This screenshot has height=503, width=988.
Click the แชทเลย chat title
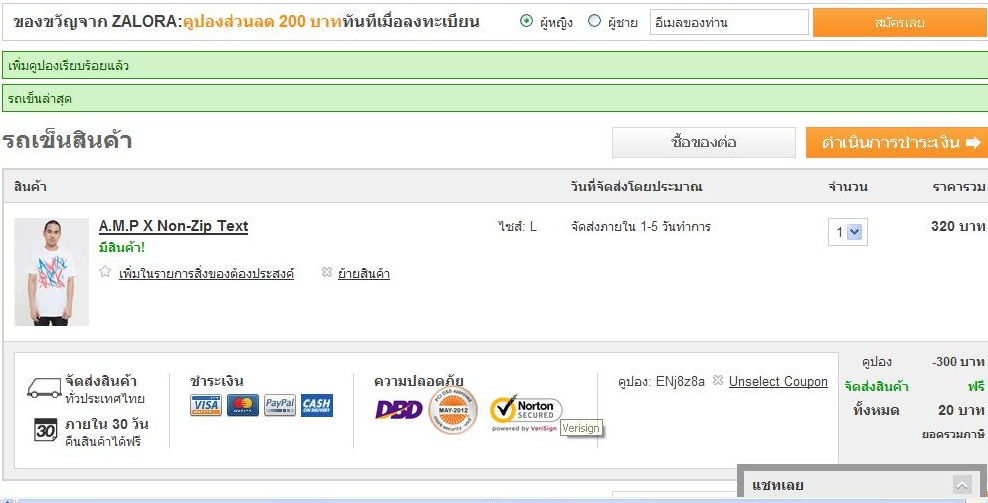(x=778, y=485)
